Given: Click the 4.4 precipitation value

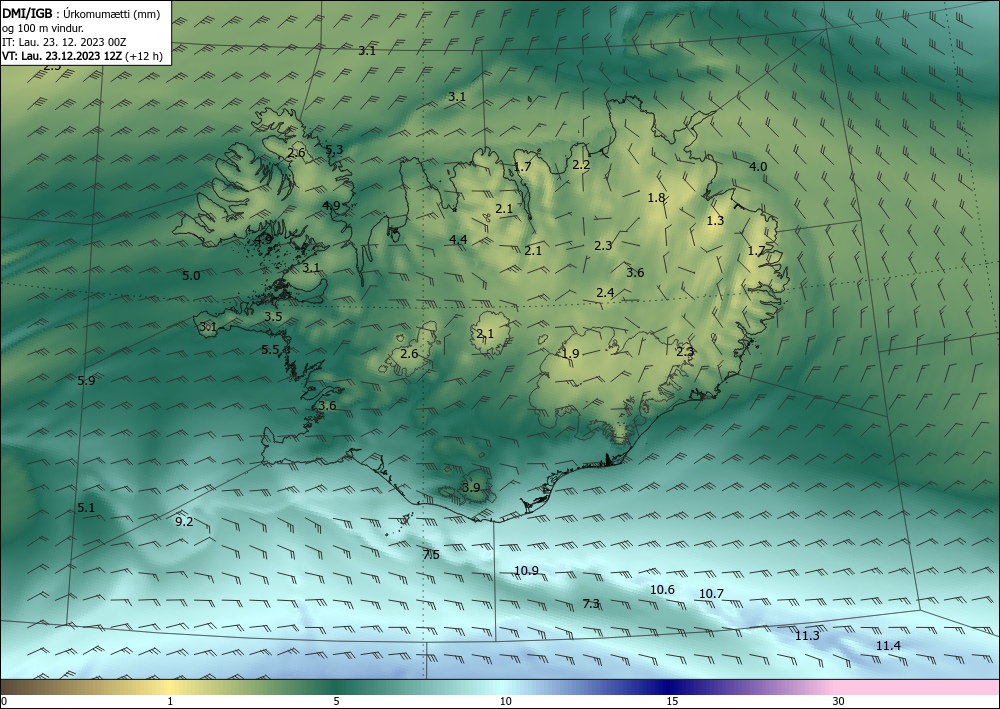Looking at the screenshot, I should [x=458, y=240].
